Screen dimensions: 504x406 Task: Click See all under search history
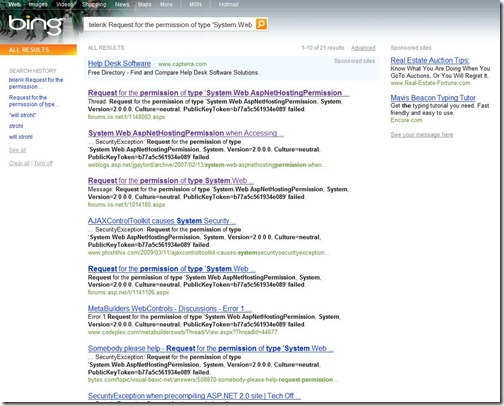[x=17, y=150]
